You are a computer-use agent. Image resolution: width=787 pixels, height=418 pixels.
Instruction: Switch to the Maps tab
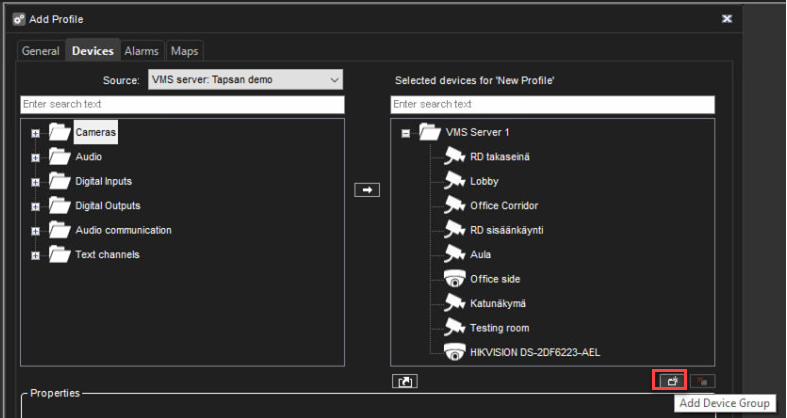tap(184, 50)
